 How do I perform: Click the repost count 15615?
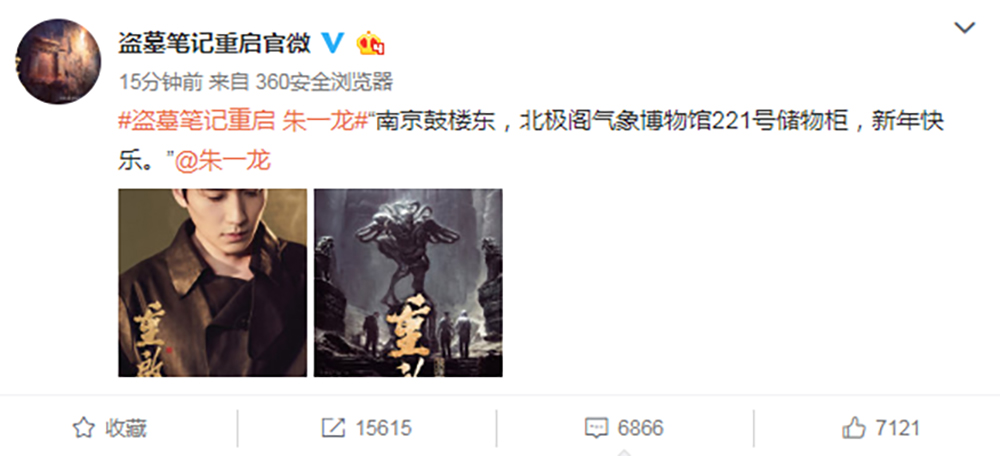pos(384,428)
